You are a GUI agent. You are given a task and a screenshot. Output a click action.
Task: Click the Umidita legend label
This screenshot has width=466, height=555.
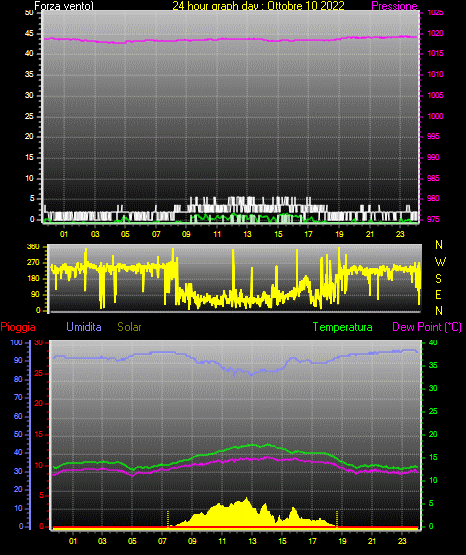click(84, 327)
